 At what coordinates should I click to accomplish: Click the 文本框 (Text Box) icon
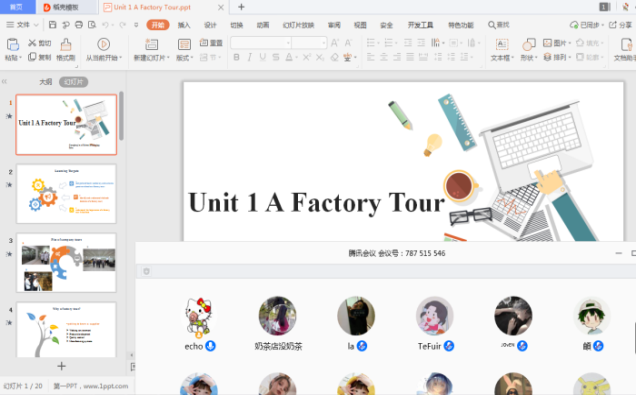coord(502,44)
